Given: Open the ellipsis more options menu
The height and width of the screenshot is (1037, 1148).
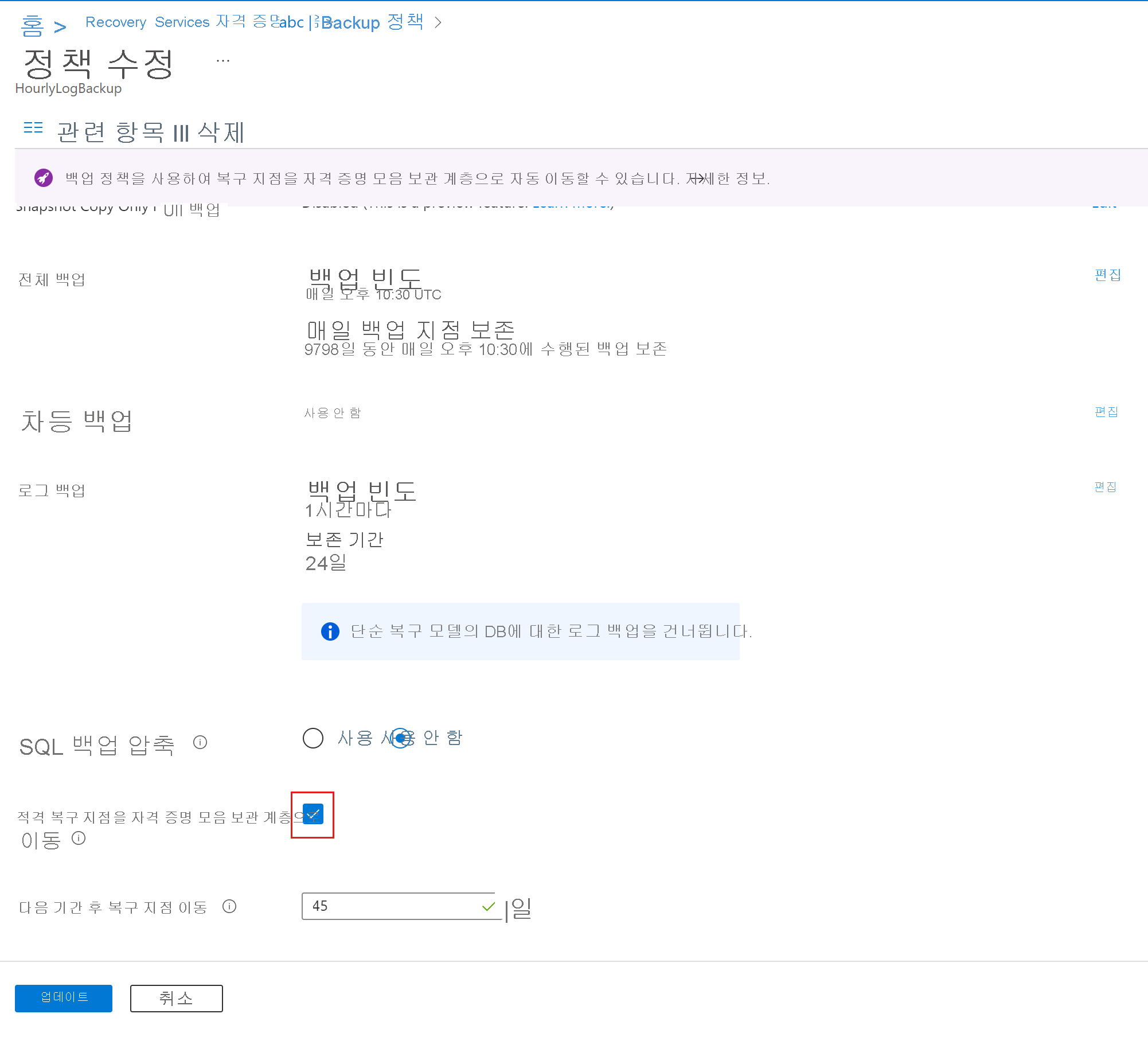Looking at the screenshot, I should tap(223, 60).
